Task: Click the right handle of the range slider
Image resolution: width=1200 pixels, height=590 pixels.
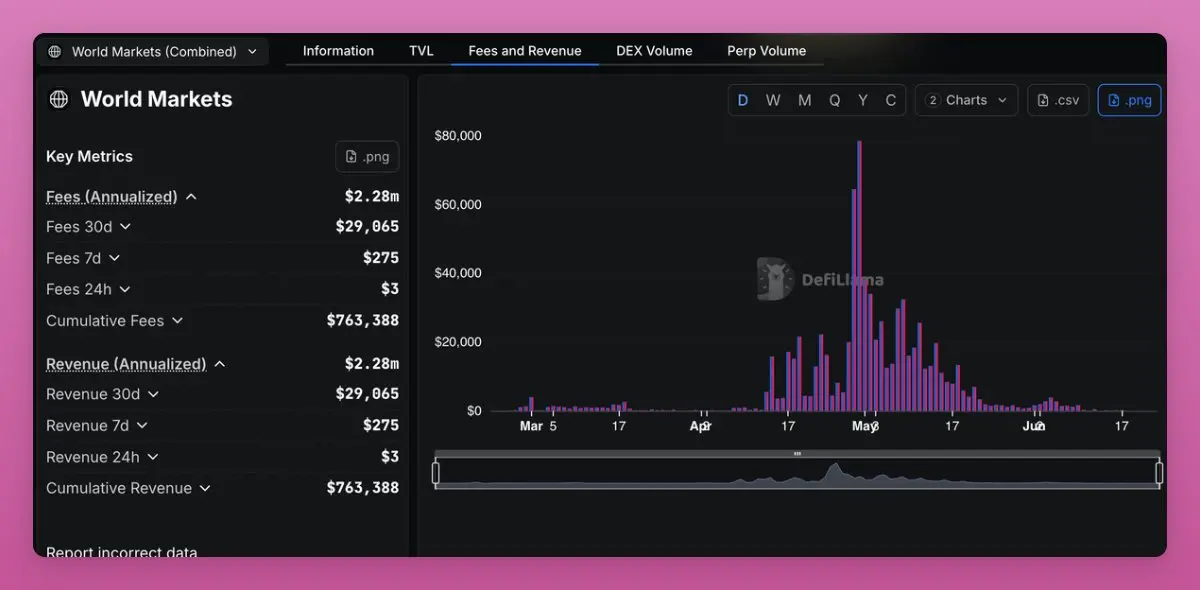Action: 1159,472
